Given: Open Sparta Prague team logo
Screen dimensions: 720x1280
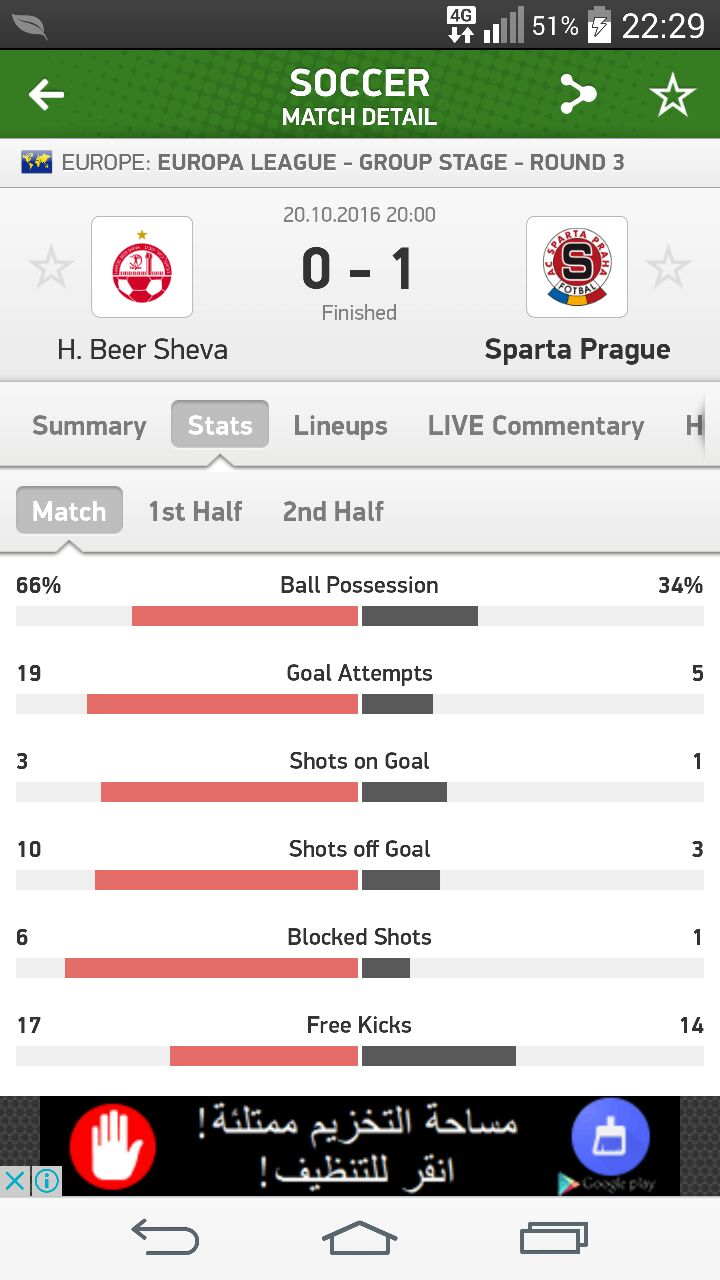Looking at the screenshot, I should coord(577,267).
